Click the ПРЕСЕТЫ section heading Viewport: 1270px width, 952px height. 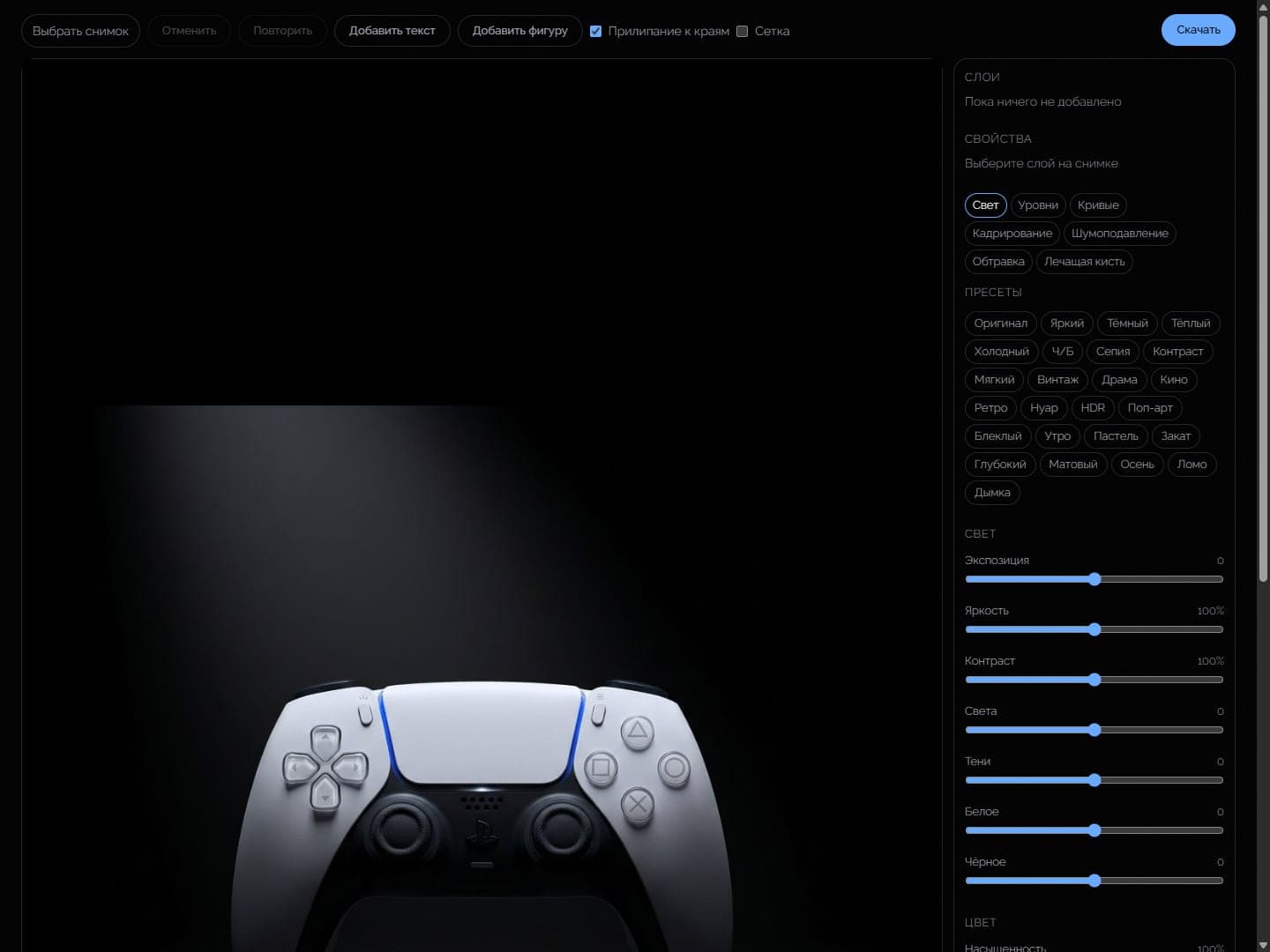point(994,293)
